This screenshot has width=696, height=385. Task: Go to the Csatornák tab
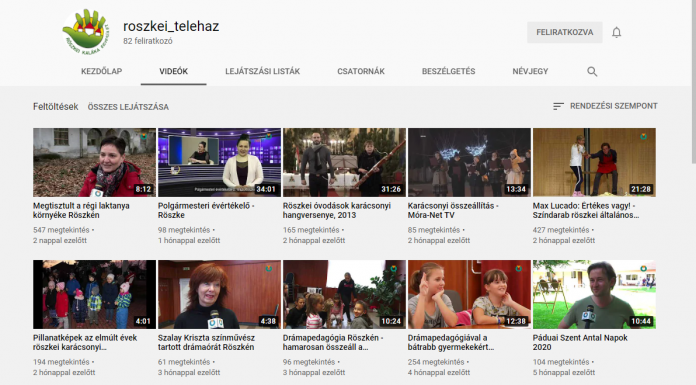coord(361,71)
